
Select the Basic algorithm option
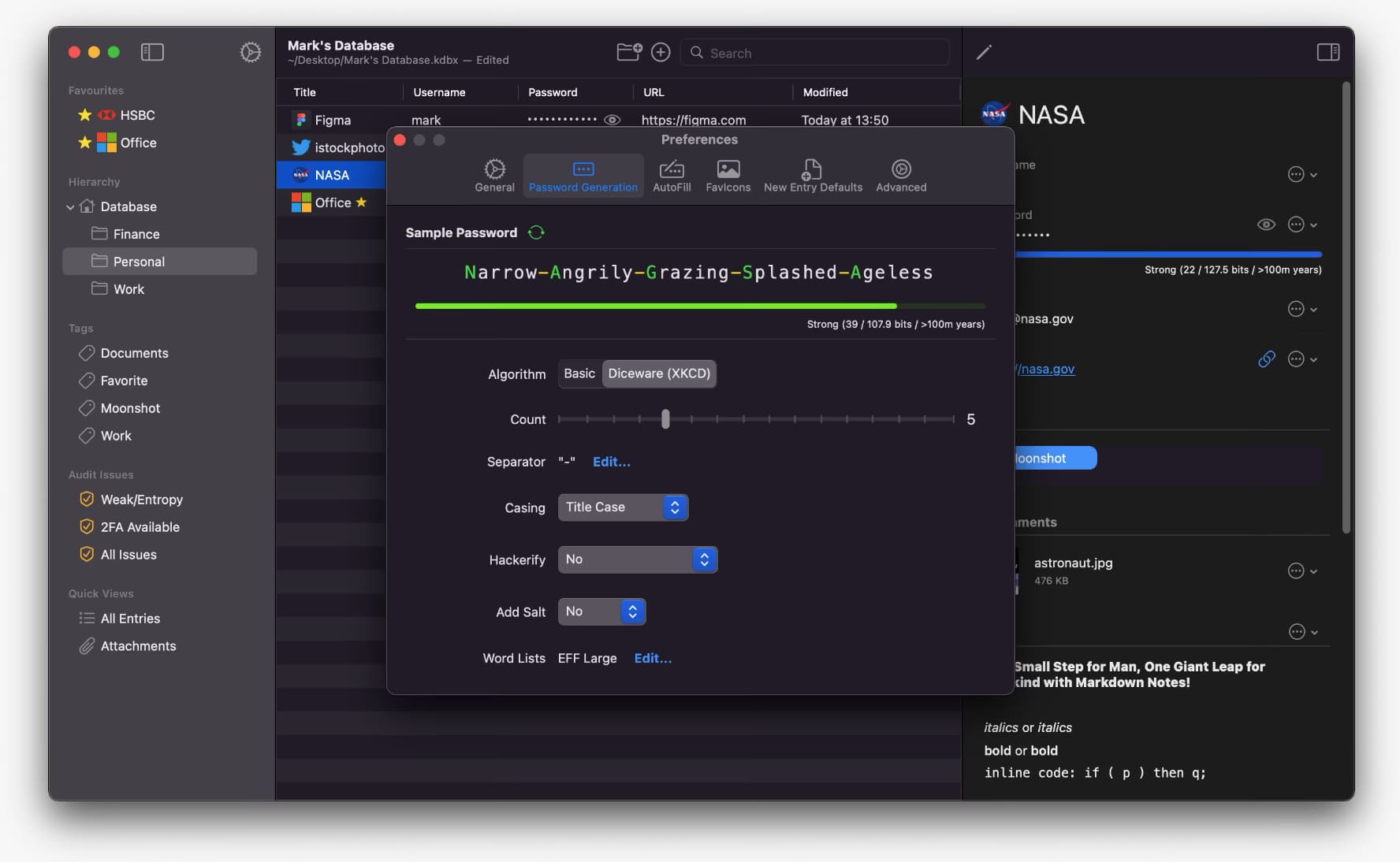[579, 373]
